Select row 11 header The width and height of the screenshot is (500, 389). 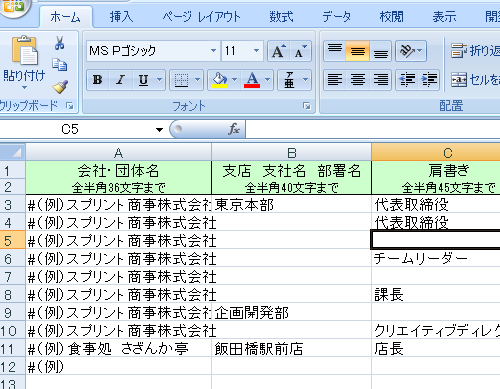(13, 349)
